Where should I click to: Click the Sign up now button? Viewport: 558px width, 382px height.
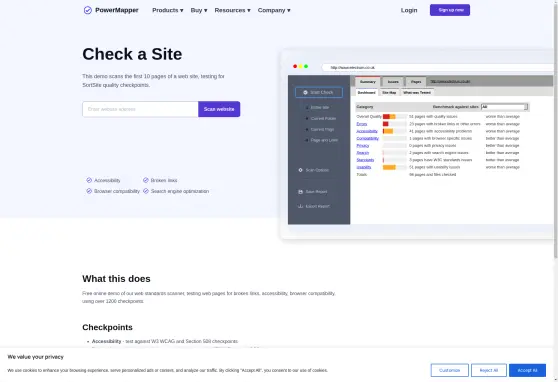point(450,10)
